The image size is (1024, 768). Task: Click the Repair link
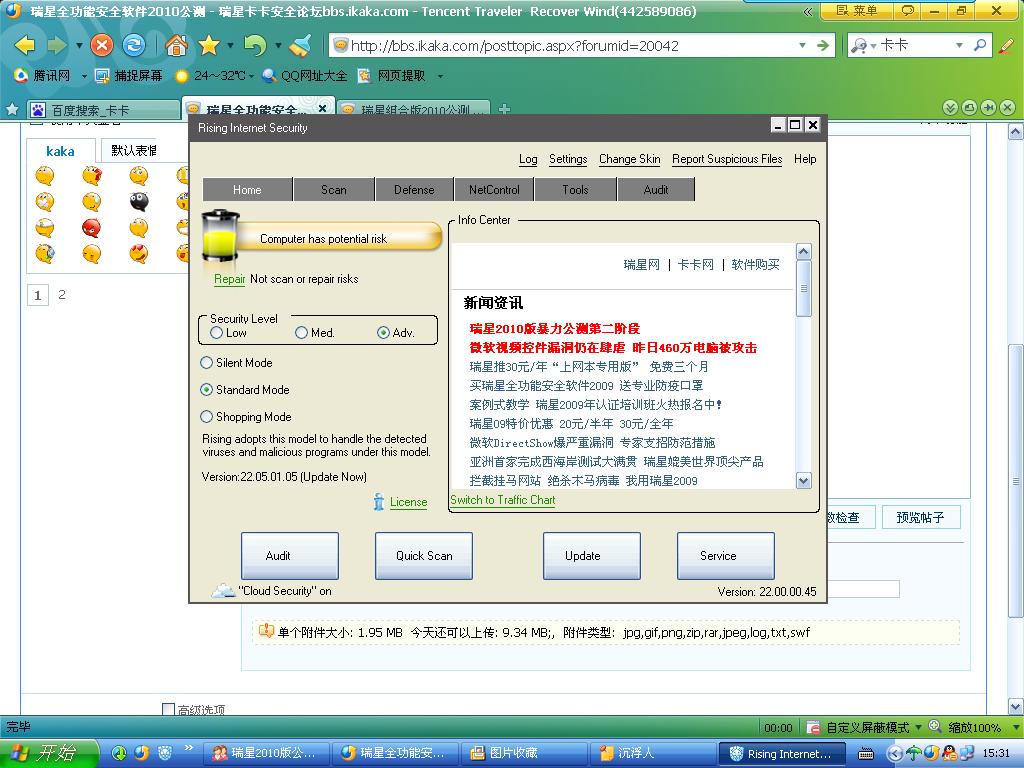(x=229, y=279)
